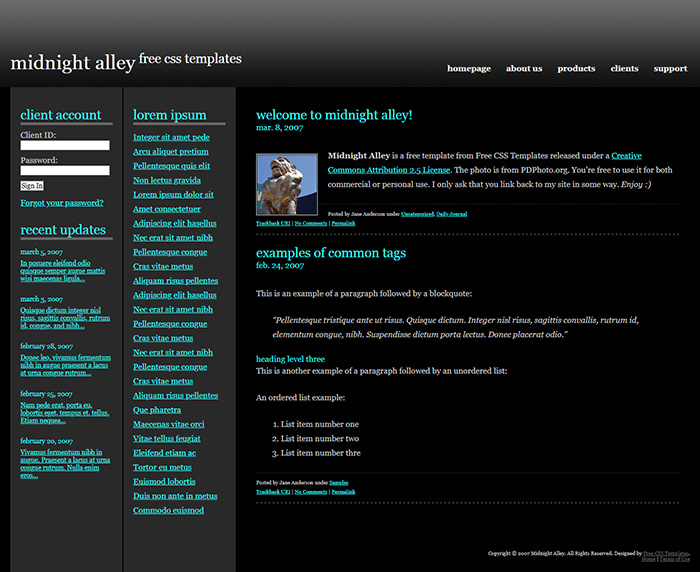This screenshot has height=572, width=700.
Task: Select the Amet consectetuer link
Action: (167, 209)
